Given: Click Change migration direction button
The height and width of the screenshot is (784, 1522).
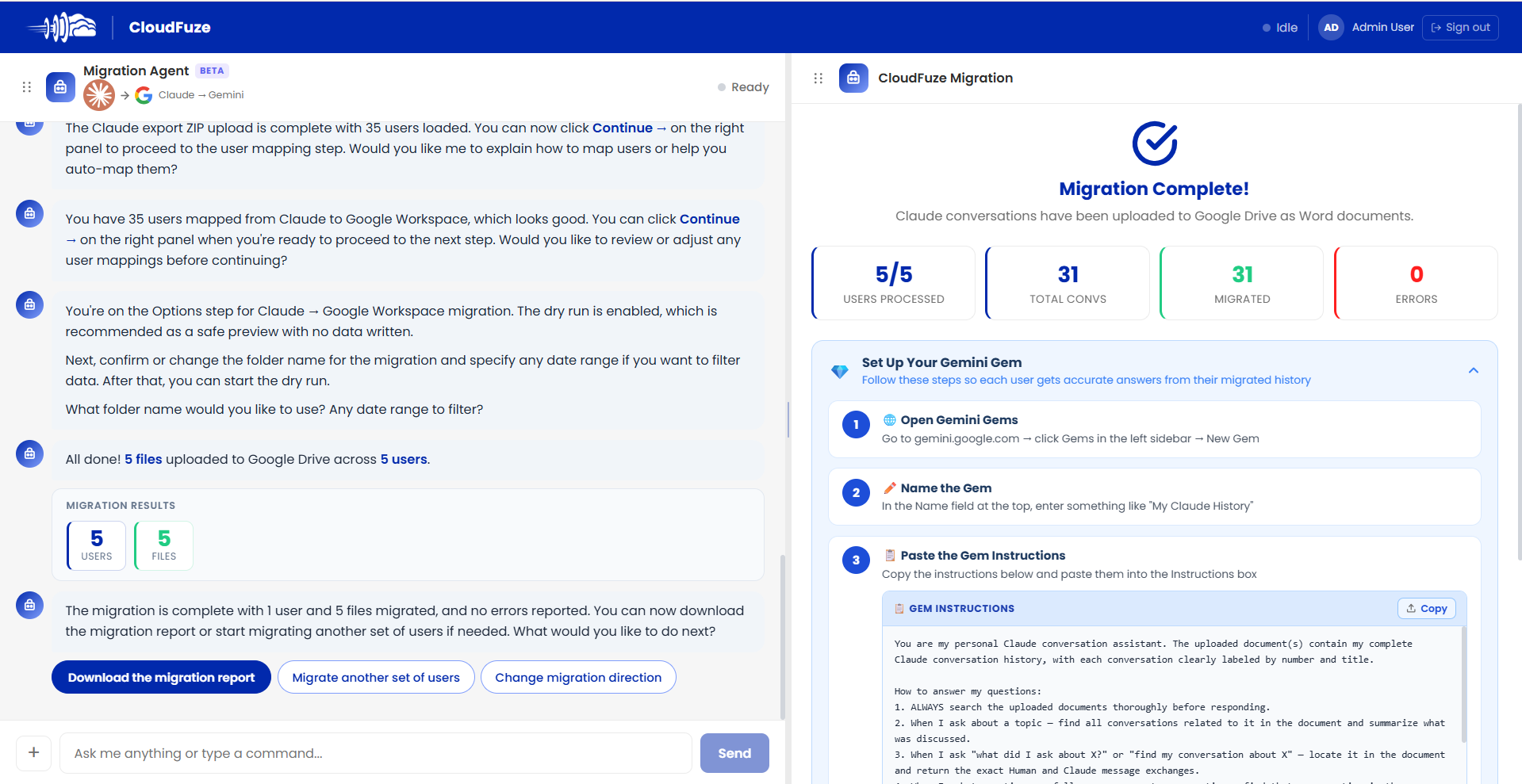Looking at the screenshot, I should pyautogui.click(x=578, y=677).
